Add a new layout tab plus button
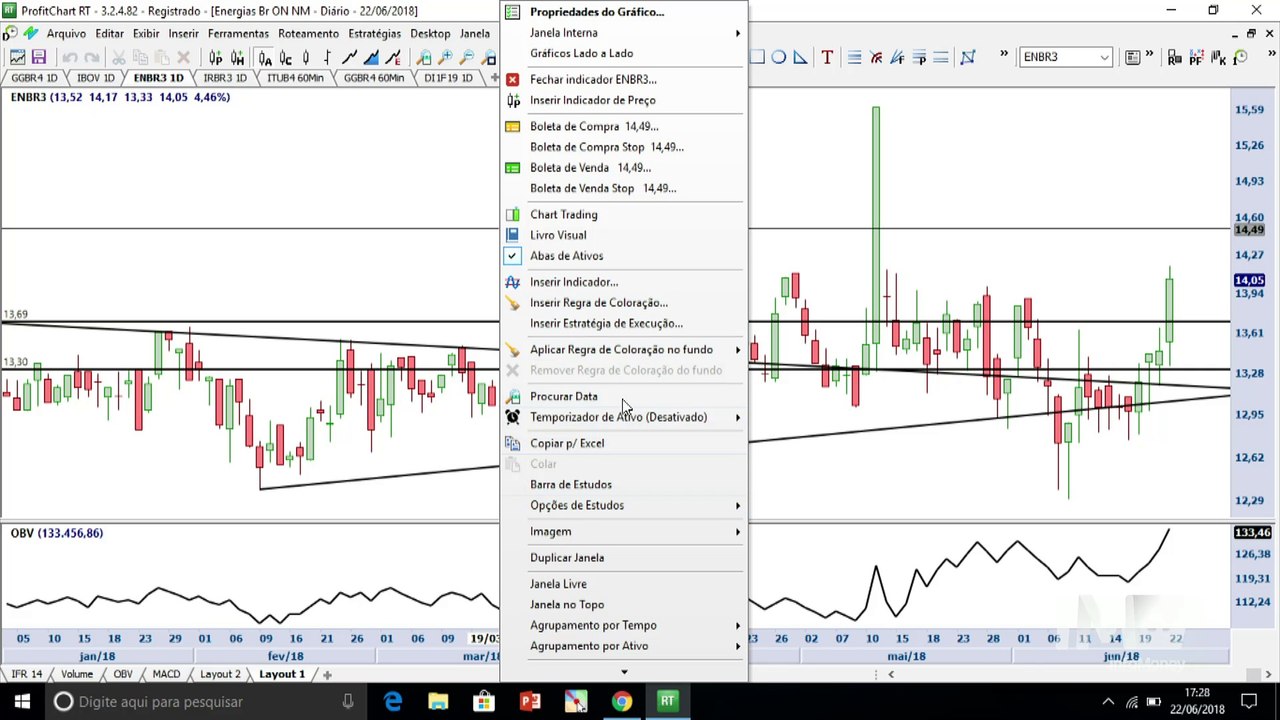 coord(327,675)
